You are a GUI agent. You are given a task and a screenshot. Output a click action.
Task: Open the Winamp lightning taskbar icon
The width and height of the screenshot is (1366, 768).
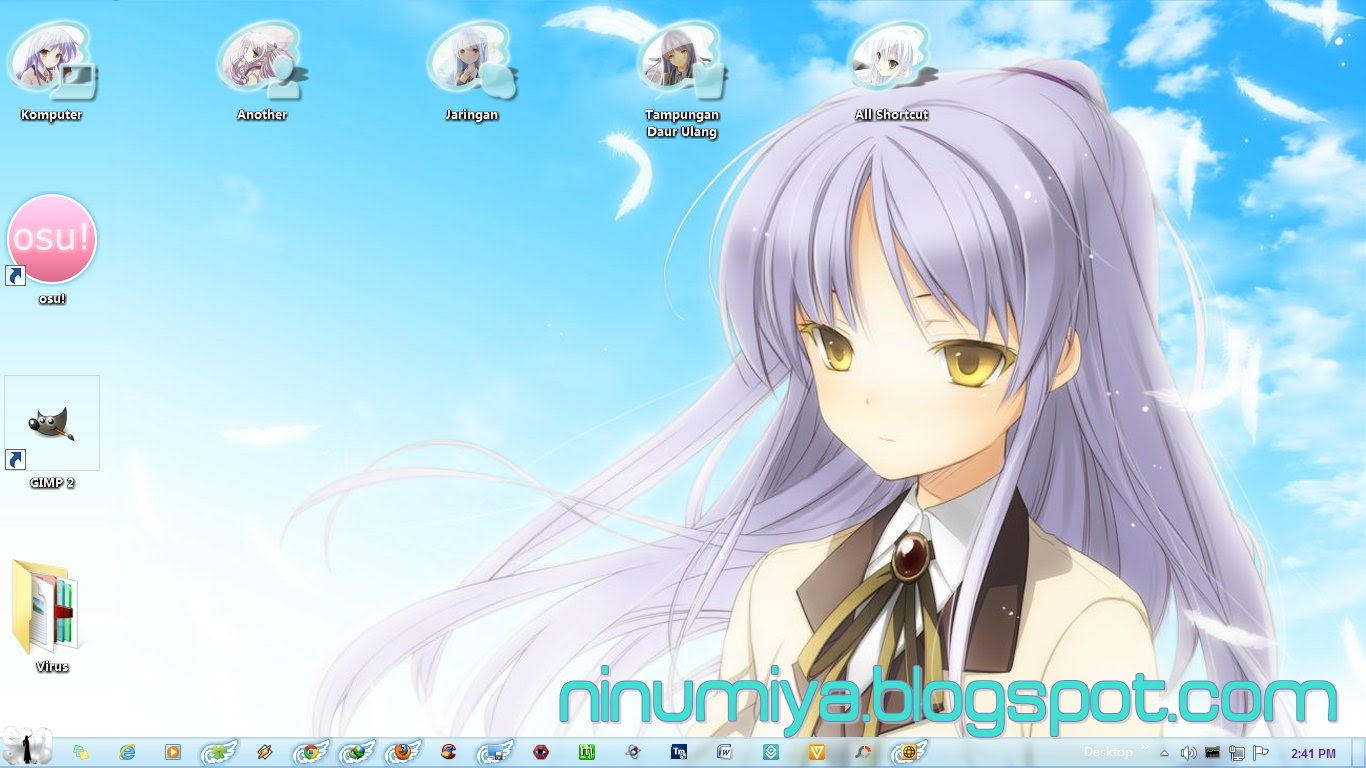[265, 752]
